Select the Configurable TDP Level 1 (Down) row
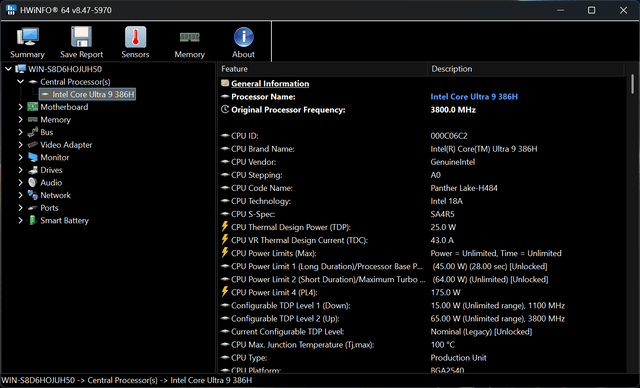This screenshot has width=640, height=388. pyautogui.click(x=422, y=306)
